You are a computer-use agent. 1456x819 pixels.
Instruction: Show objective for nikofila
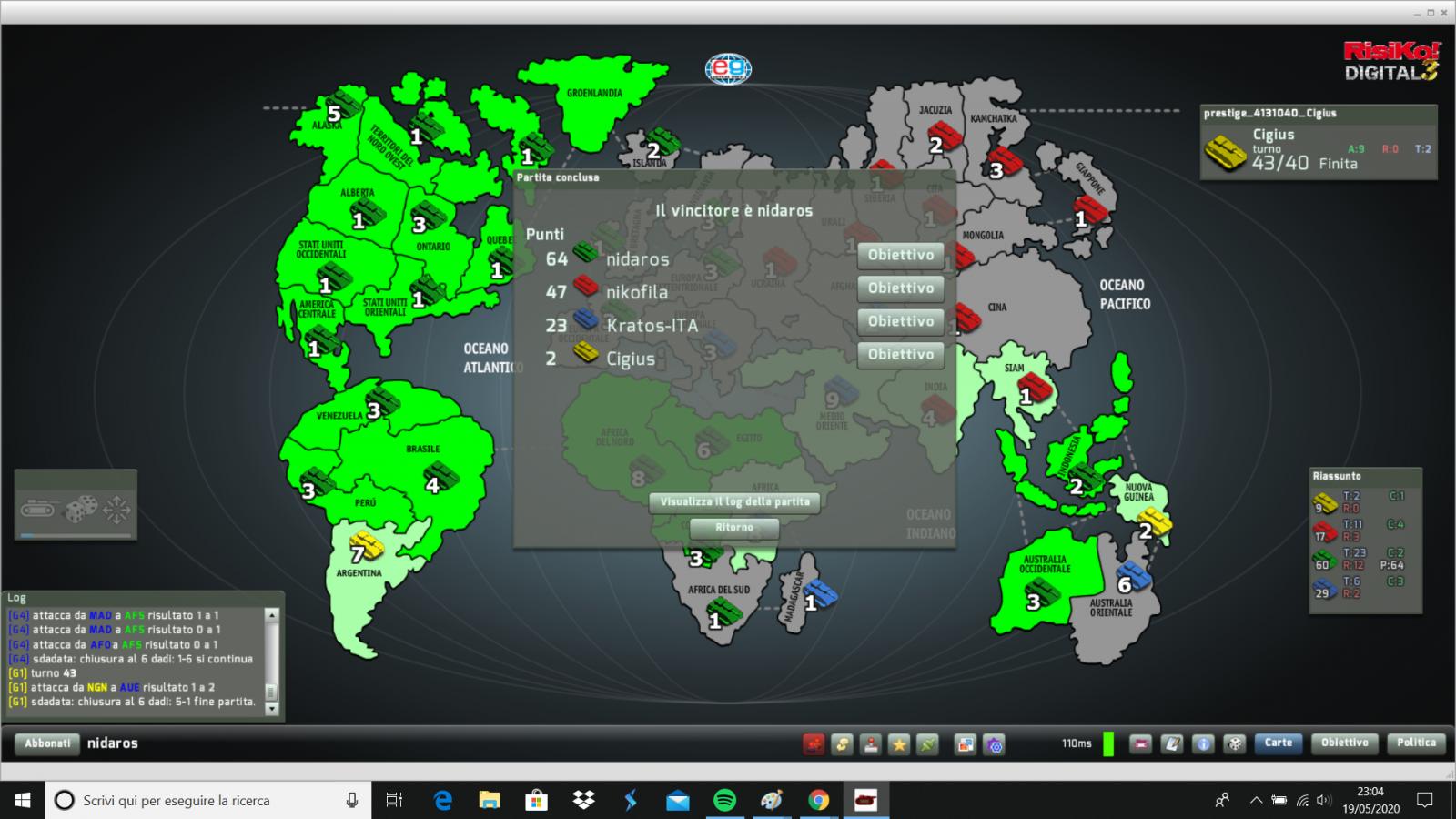901,288
